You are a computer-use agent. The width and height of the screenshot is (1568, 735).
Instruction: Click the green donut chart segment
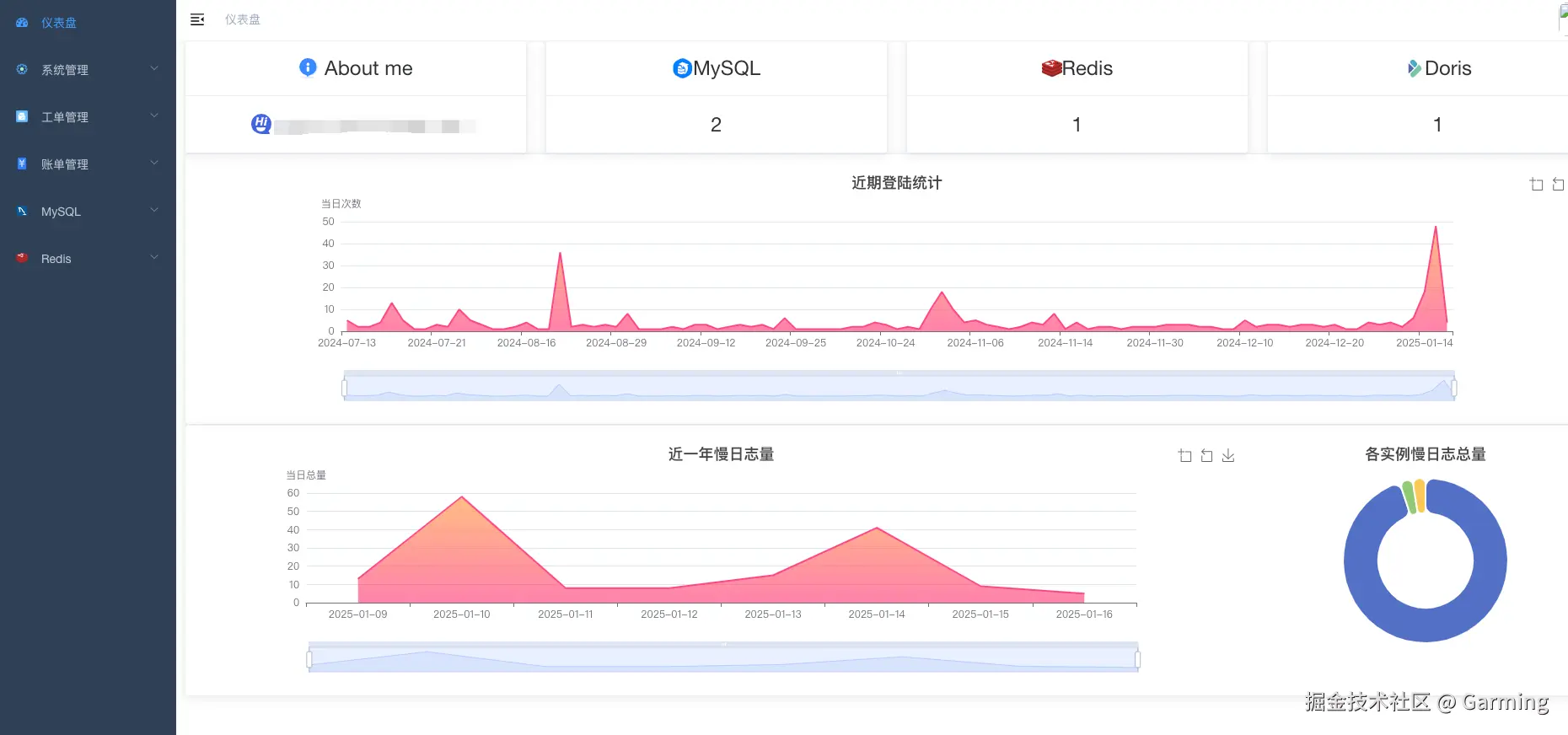1408,497
